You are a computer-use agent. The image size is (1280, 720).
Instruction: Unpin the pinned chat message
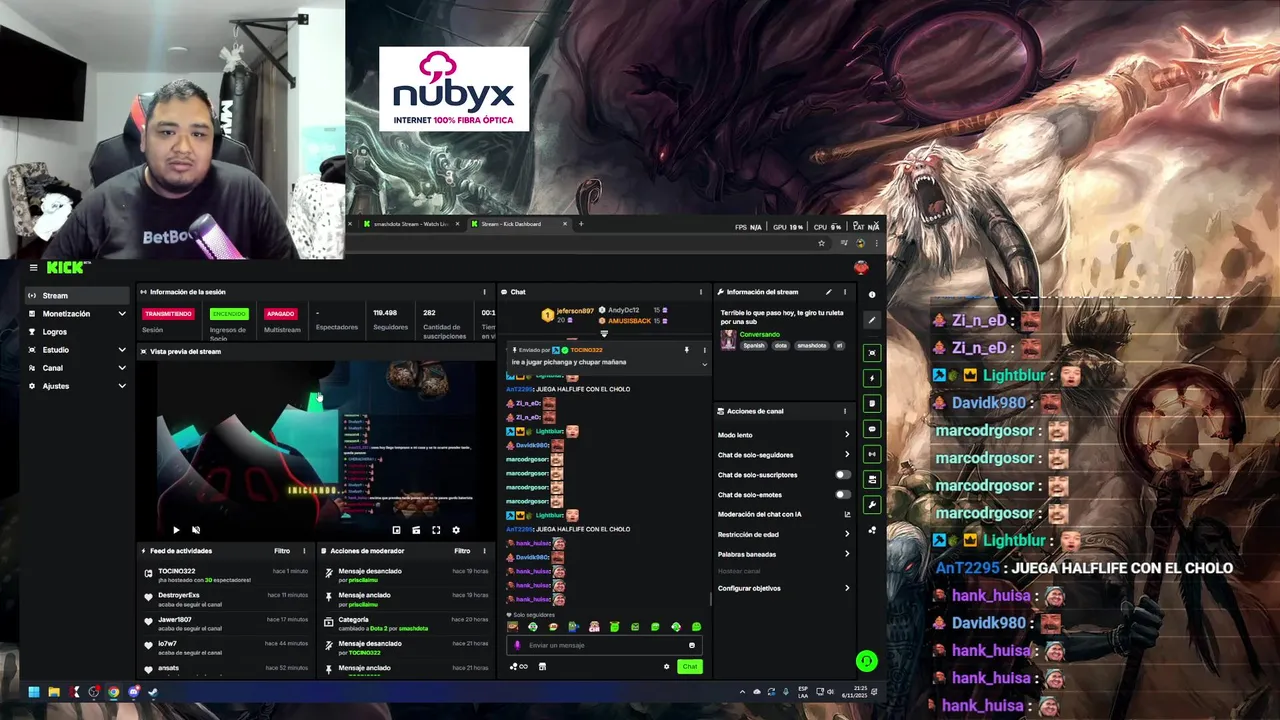[x=686, y=350]
